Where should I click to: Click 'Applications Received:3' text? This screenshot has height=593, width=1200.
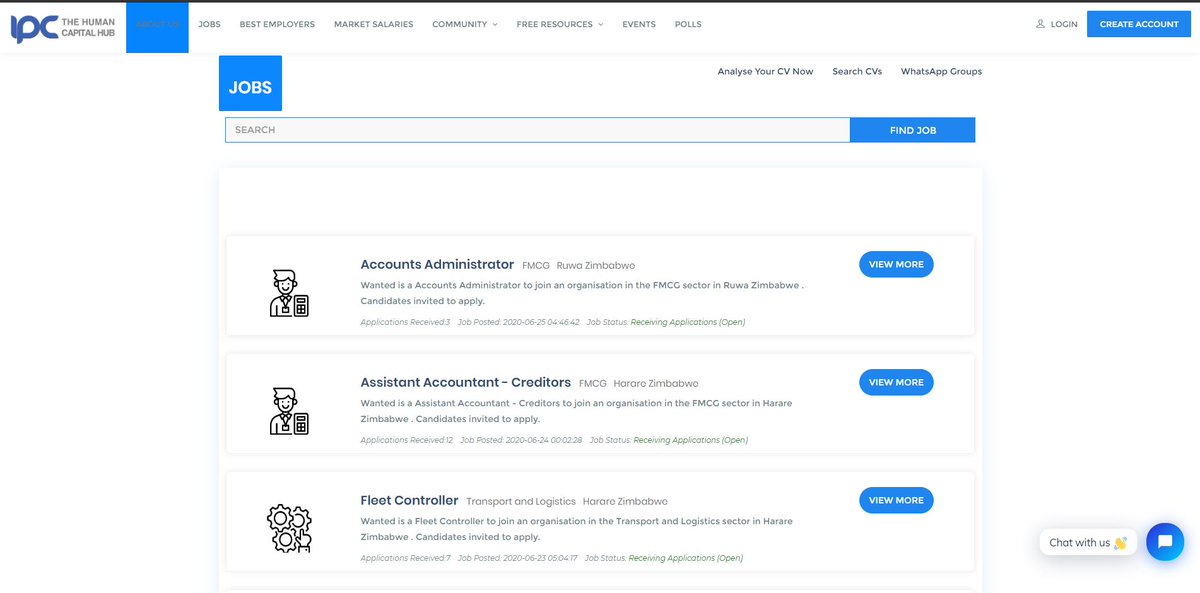coord(405,322)
